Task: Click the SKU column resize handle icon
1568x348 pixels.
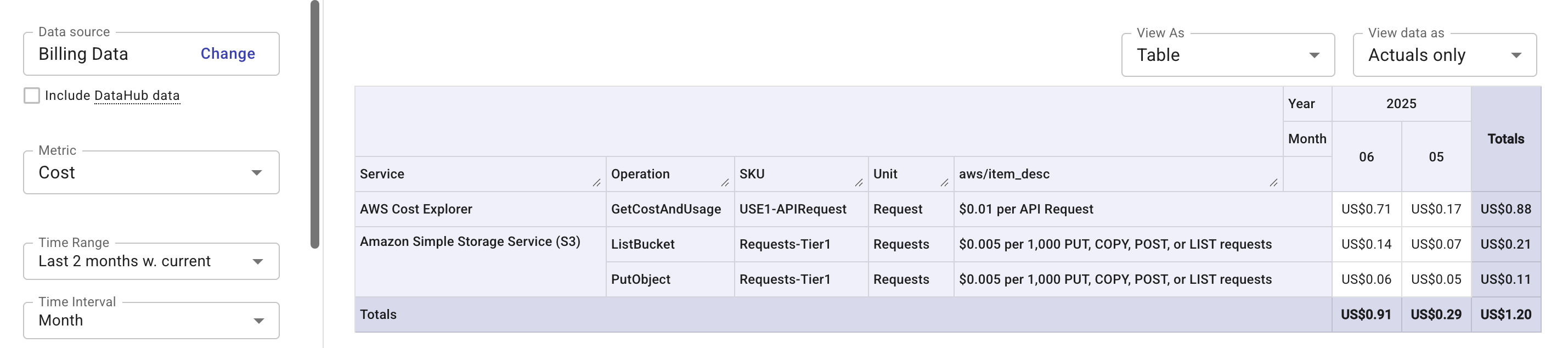Action: click(x=858, y=182)
